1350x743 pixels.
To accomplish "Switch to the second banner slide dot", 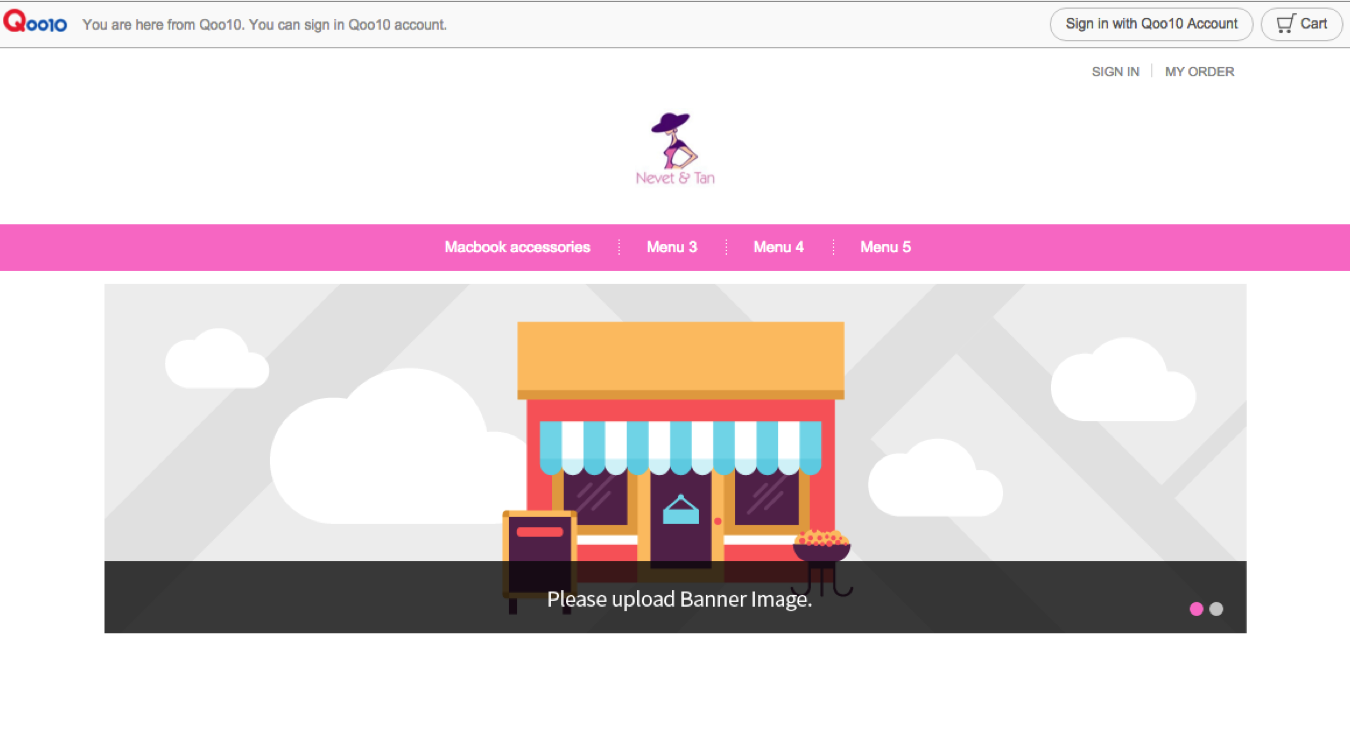I will (1216, 609).
